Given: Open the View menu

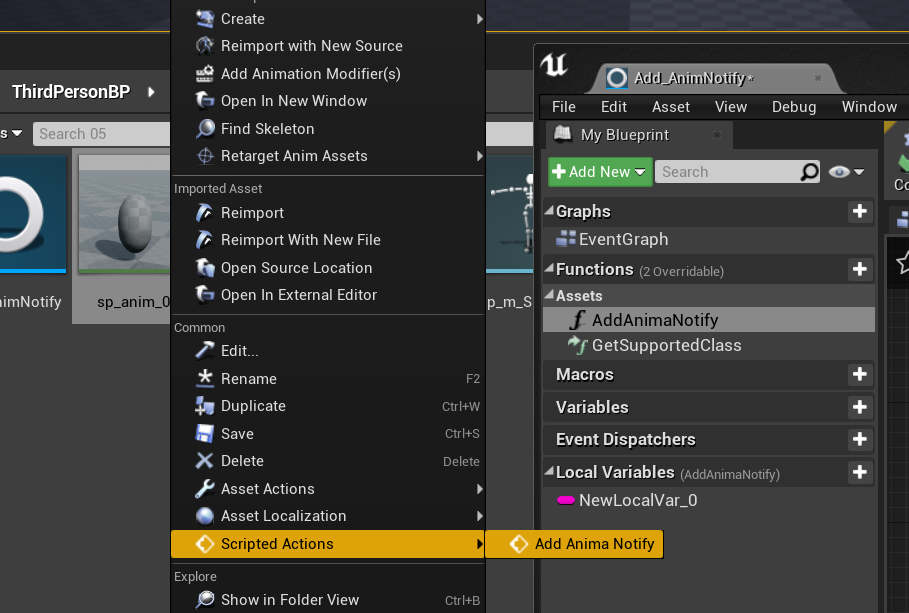Looking at the screenshot, I should pos(730,107).
